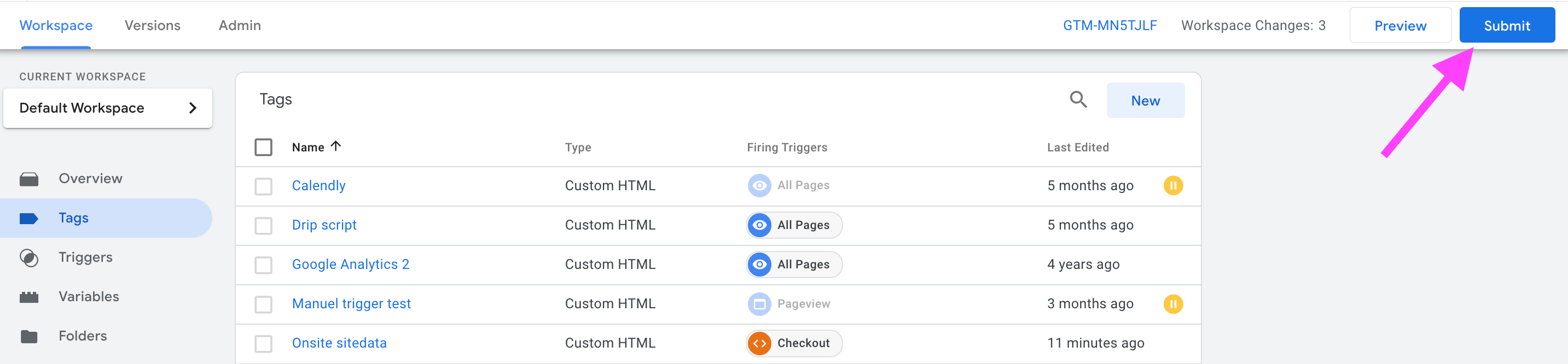Sort the table by Last Edited
The height and width of the screenshot is (364, 1568).
point(1077,147)
